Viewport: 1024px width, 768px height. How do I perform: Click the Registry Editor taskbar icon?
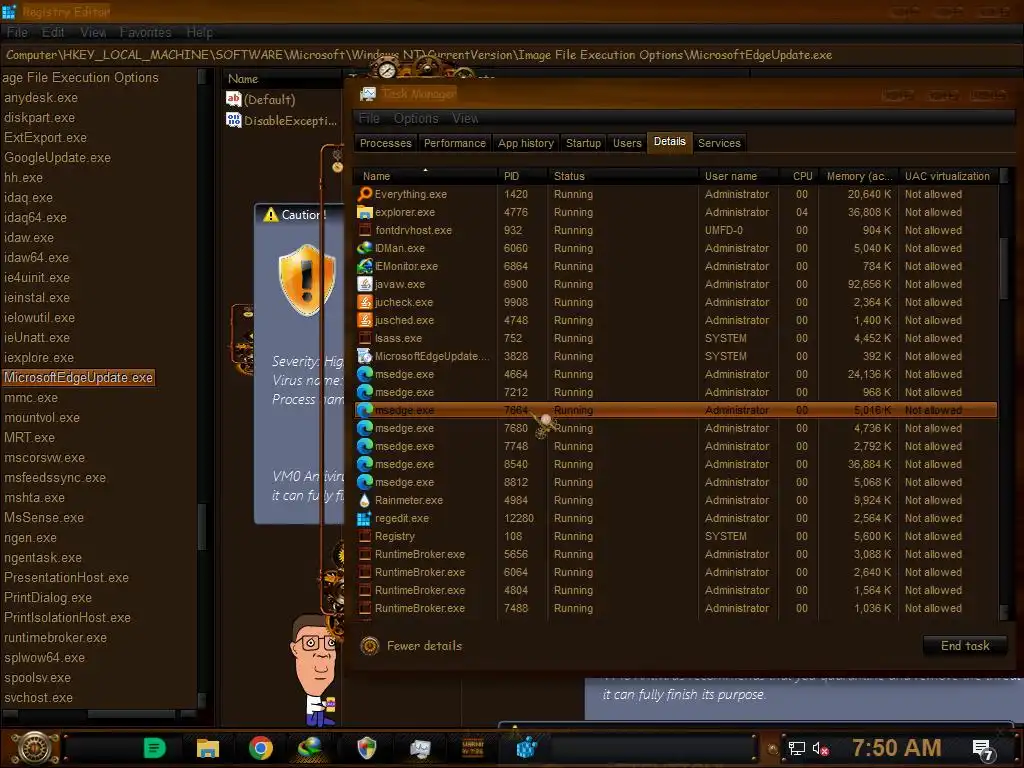click(526, 748)
